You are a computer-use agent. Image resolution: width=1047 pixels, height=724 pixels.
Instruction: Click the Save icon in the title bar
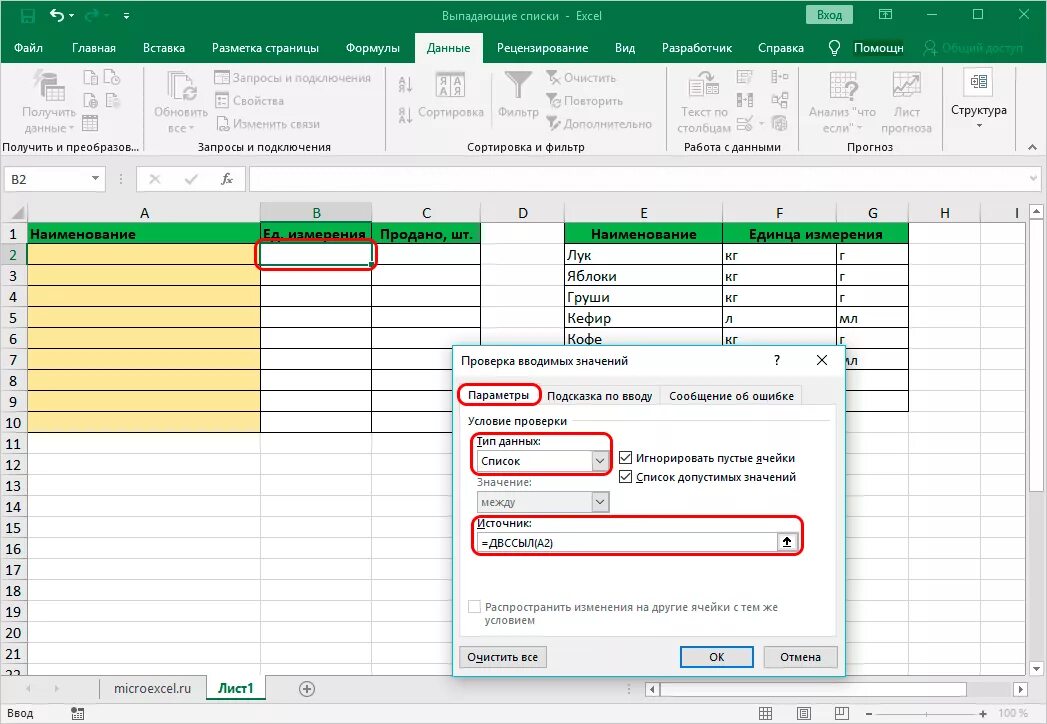pos(27,15)
